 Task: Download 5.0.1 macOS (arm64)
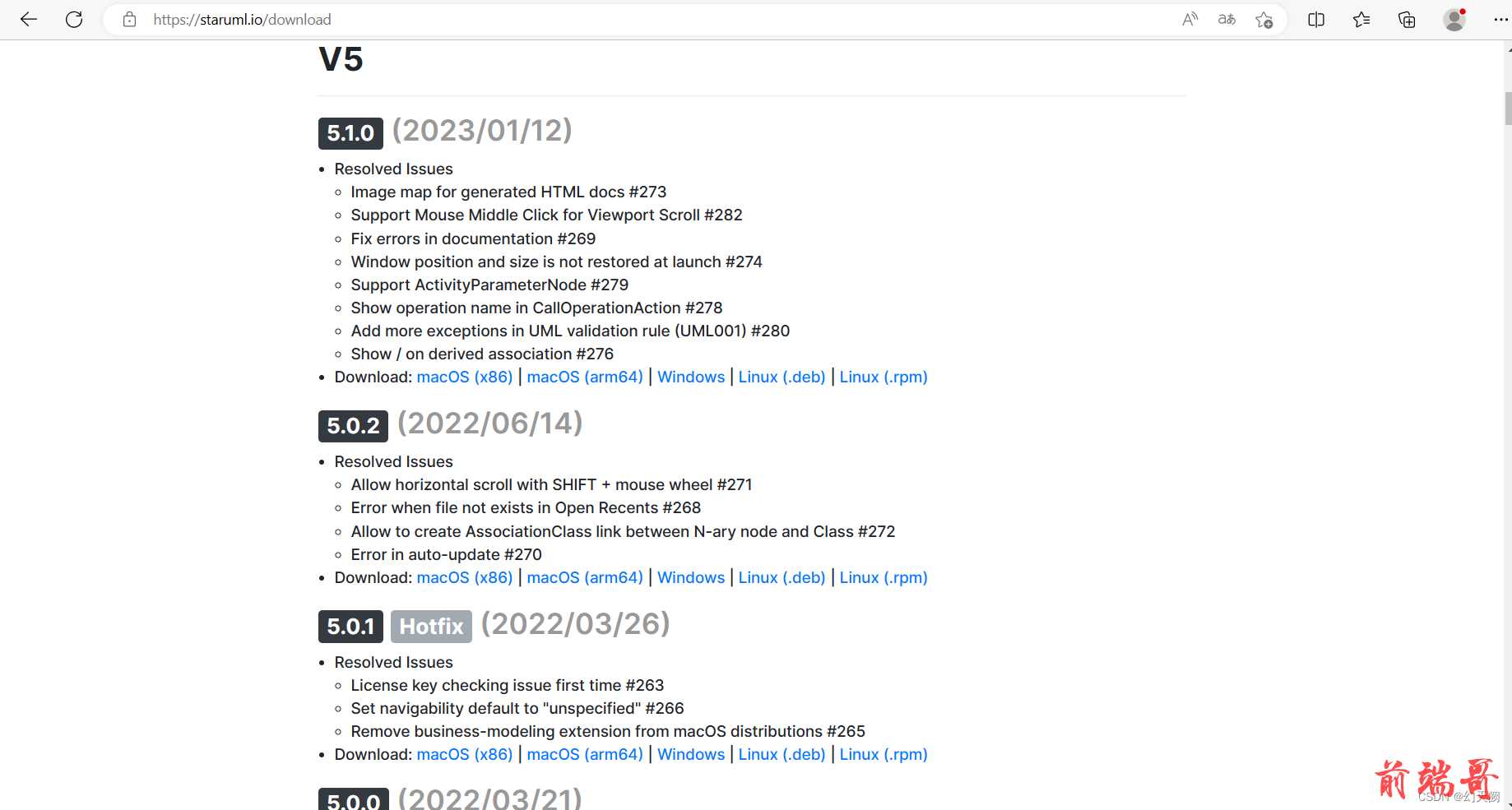585,754
